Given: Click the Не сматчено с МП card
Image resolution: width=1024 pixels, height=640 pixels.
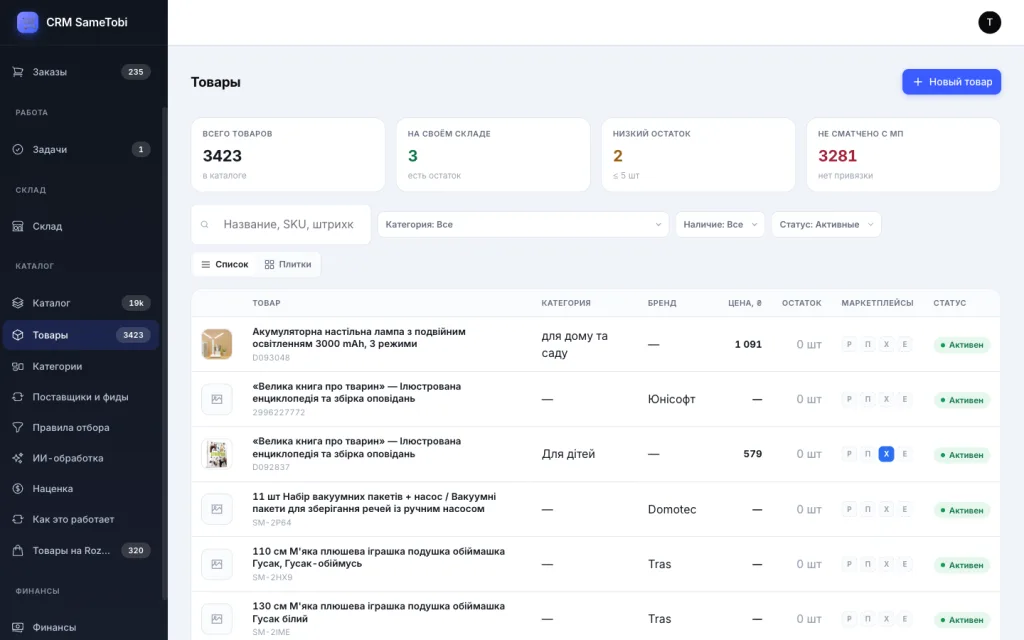Looking at the screenshot, I should pyautogui.click(x=903, y=155).
